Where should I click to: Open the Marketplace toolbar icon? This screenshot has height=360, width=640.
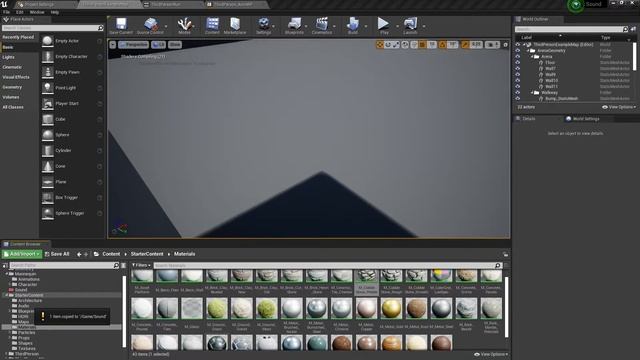[x=235, y=26]
